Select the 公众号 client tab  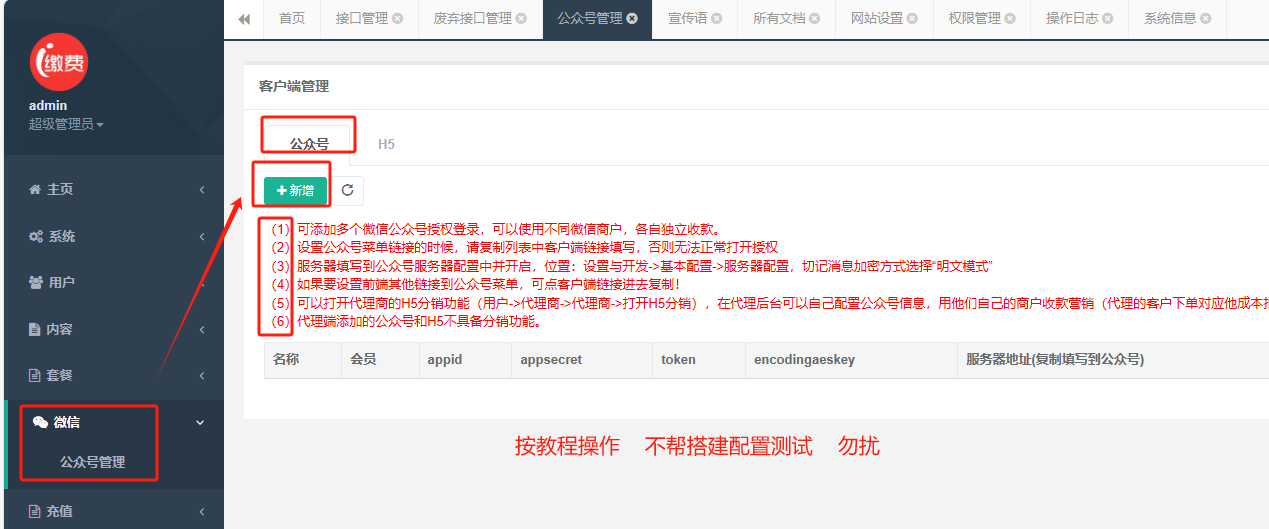[309, 144]
